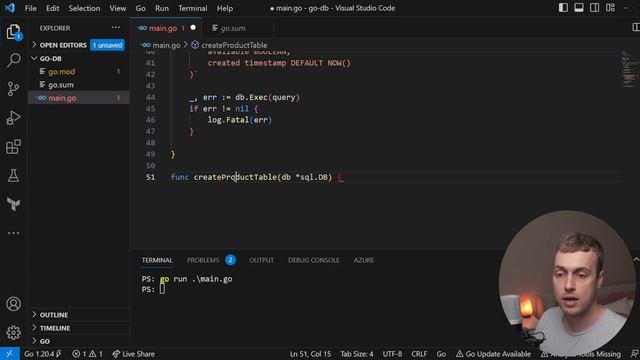The image size is (640, 360).
Task: Expand the Open Editors section
Action: pos(63,45)
